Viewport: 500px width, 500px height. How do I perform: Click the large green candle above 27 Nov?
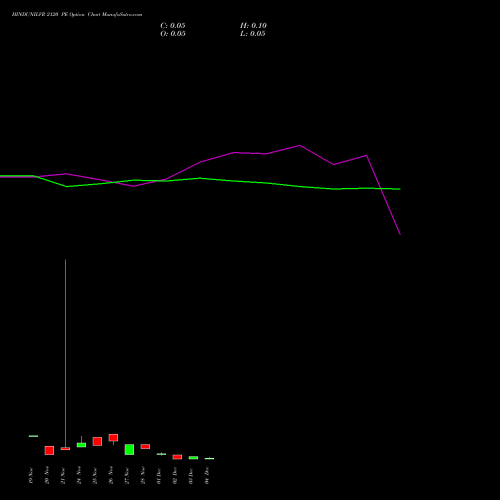[129, 449]
